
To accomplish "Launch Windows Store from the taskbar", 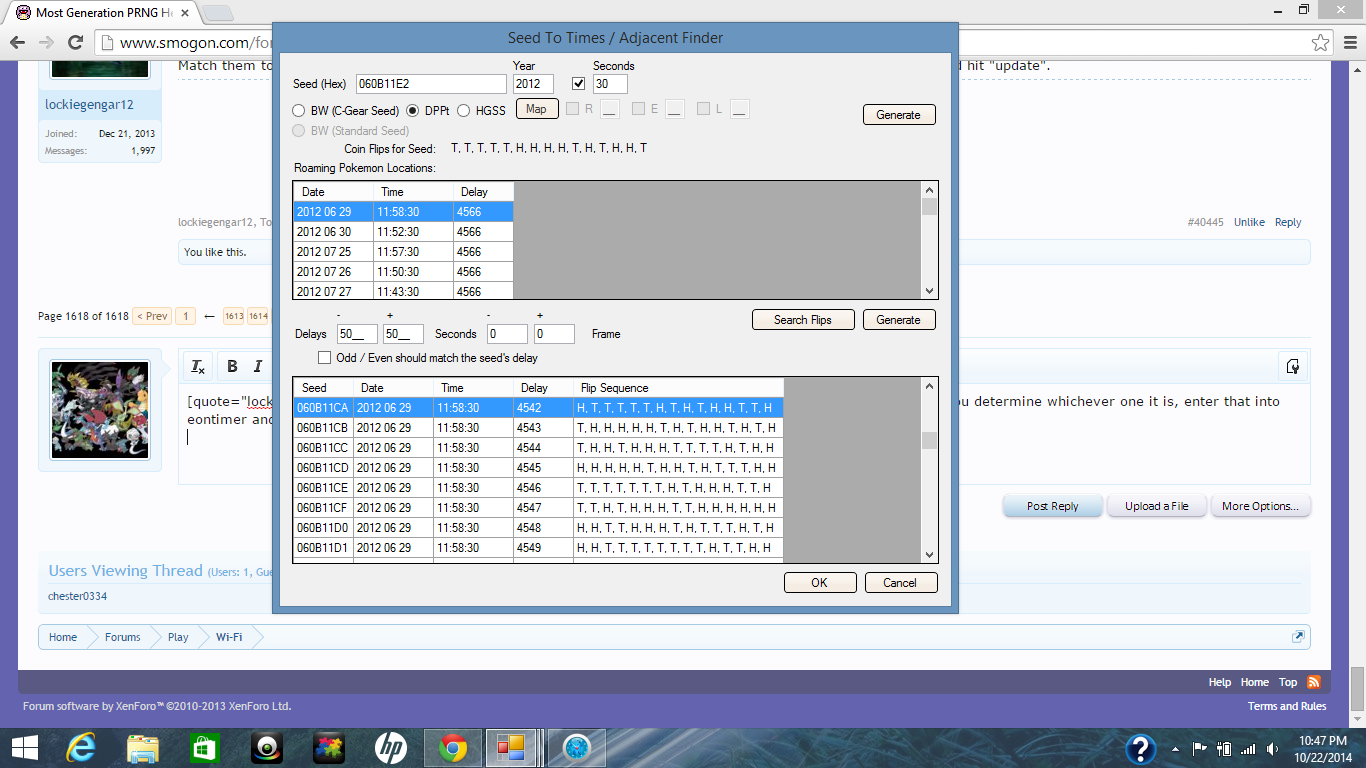I will click(x=204, y=748).
